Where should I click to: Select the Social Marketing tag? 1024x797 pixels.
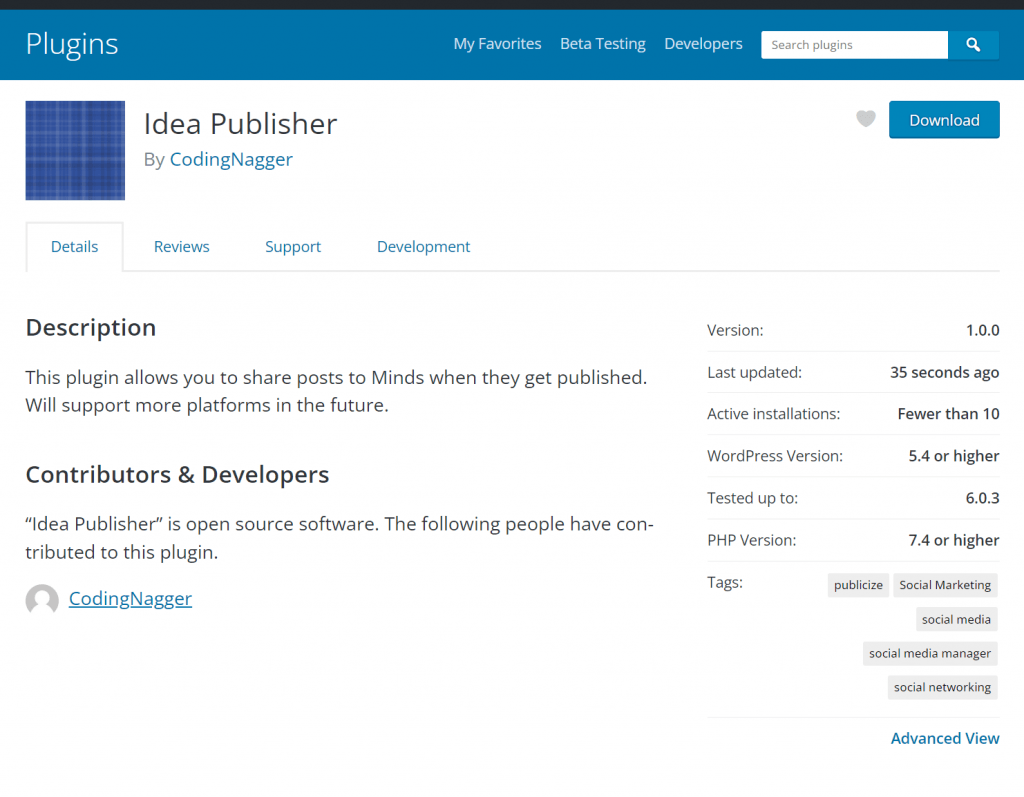[x=945, y=585]
